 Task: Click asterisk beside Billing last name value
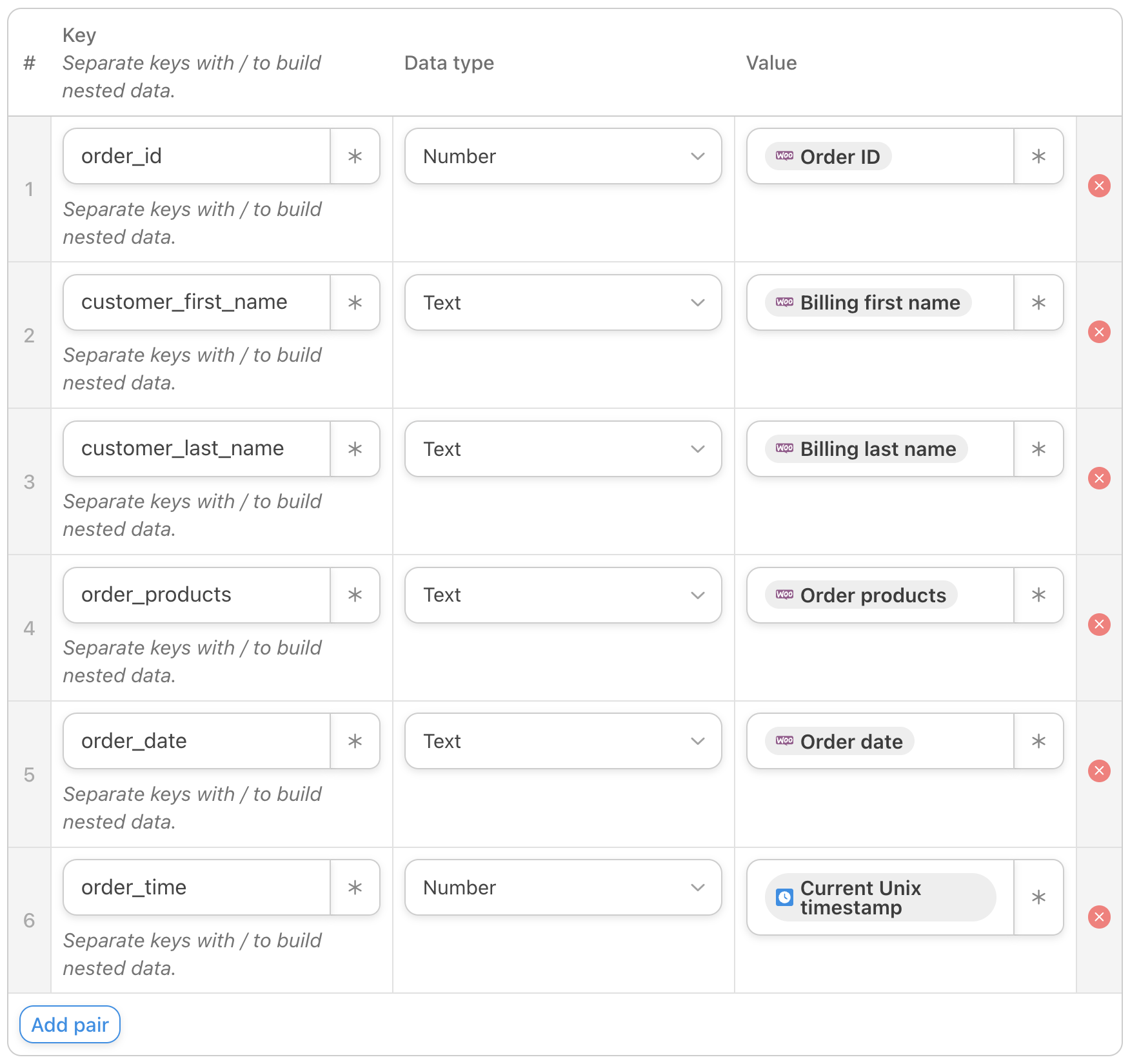coord(1038,449)
